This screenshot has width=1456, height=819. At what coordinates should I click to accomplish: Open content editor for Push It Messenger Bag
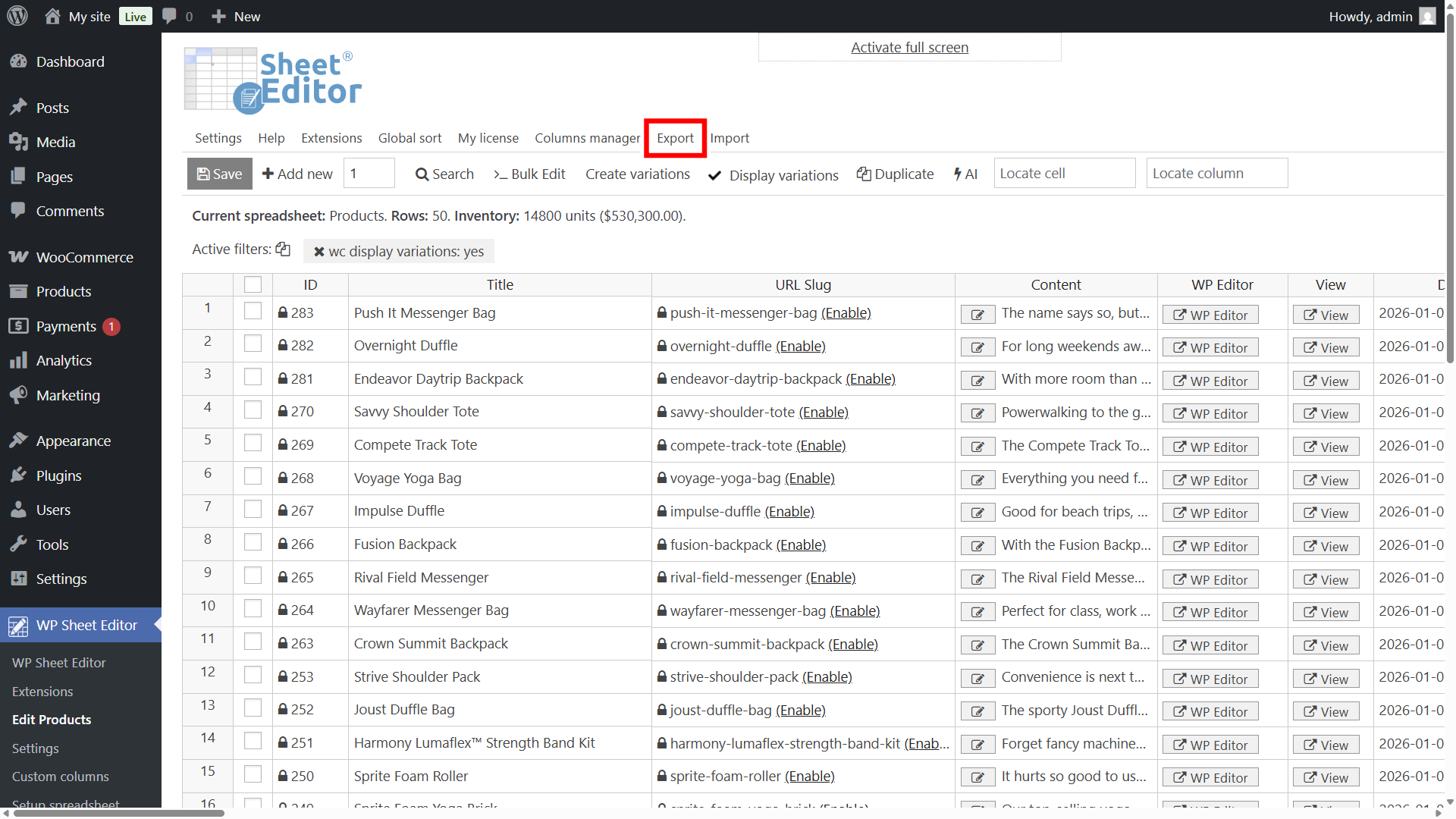click(977, 315)
